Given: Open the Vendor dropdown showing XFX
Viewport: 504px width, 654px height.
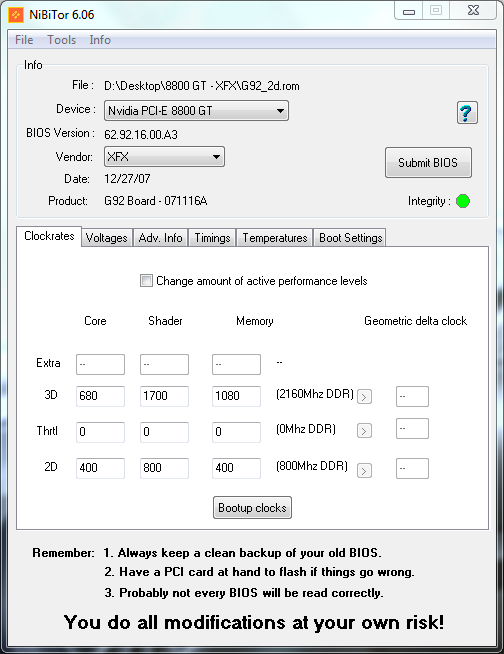Looking at the screenshot, I should (164, 157).
